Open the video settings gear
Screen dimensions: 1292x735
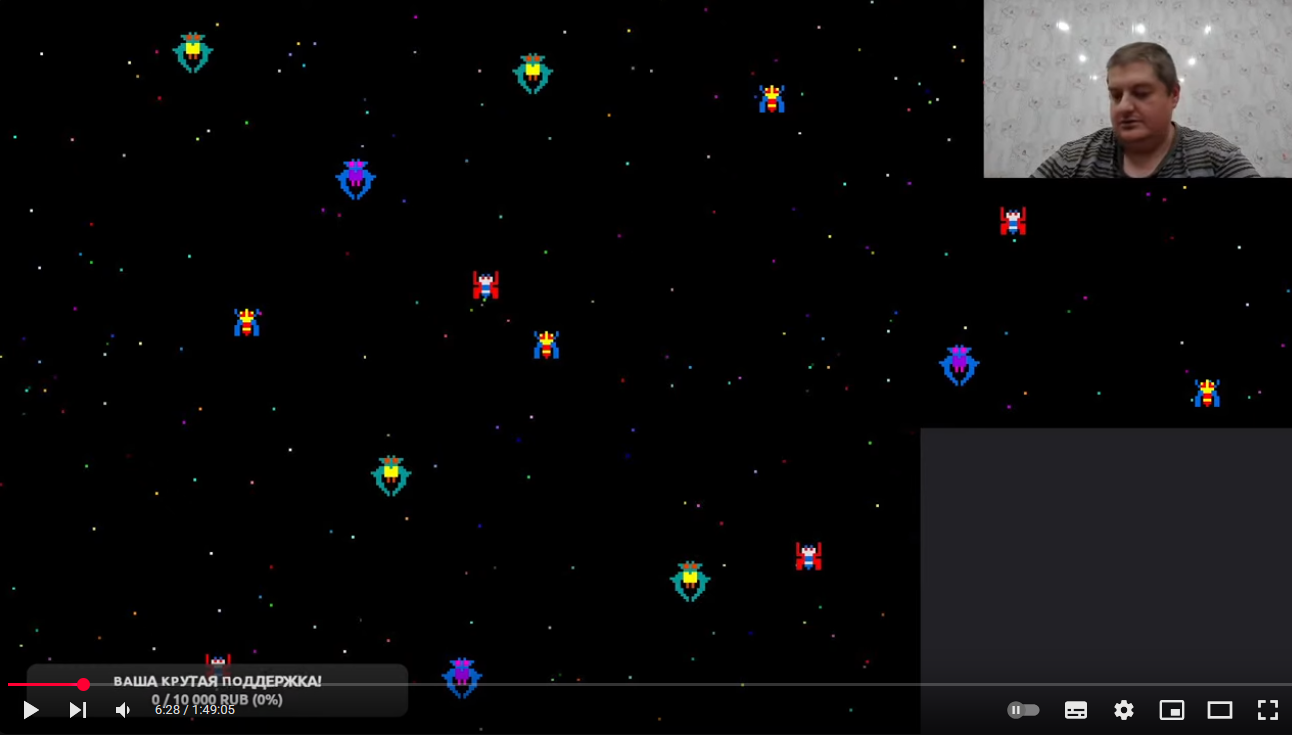pyautogui.click(x=1124, y=710)
